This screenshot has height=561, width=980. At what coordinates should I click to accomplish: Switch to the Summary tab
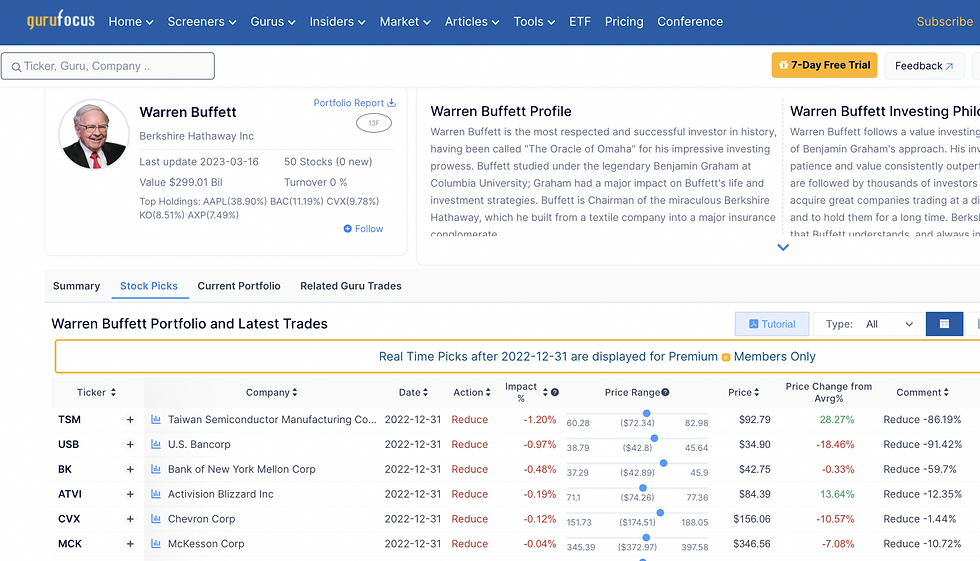pyautogui.click(x=76, y=286)
